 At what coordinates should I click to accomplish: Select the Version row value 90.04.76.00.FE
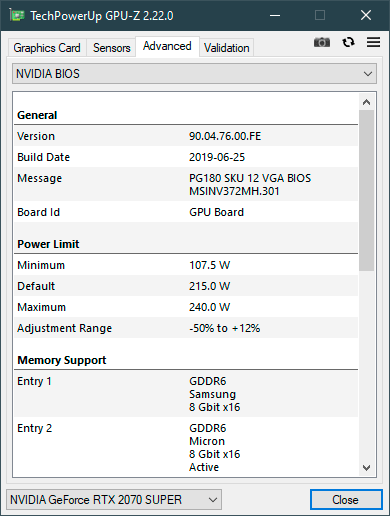point(225,136)
